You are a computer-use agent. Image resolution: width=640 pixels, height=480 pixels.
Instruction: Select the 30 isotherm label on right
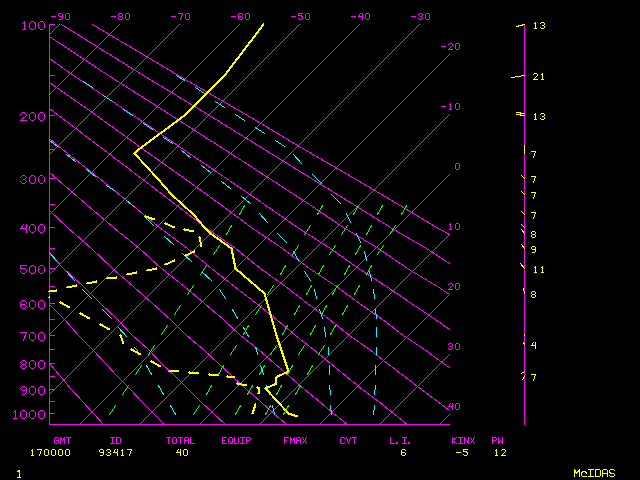453,347
